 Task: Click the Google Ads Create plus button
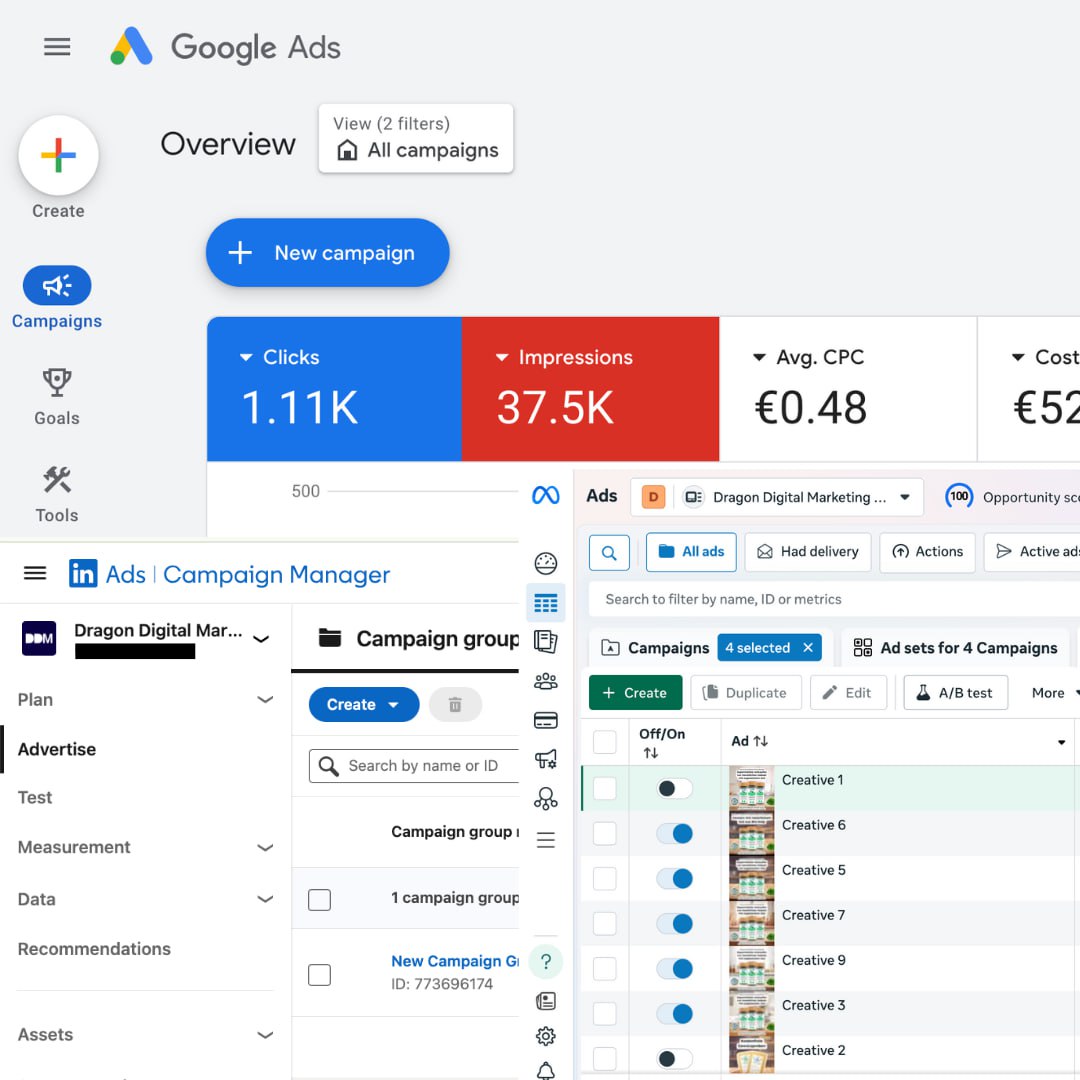[59, 155]
